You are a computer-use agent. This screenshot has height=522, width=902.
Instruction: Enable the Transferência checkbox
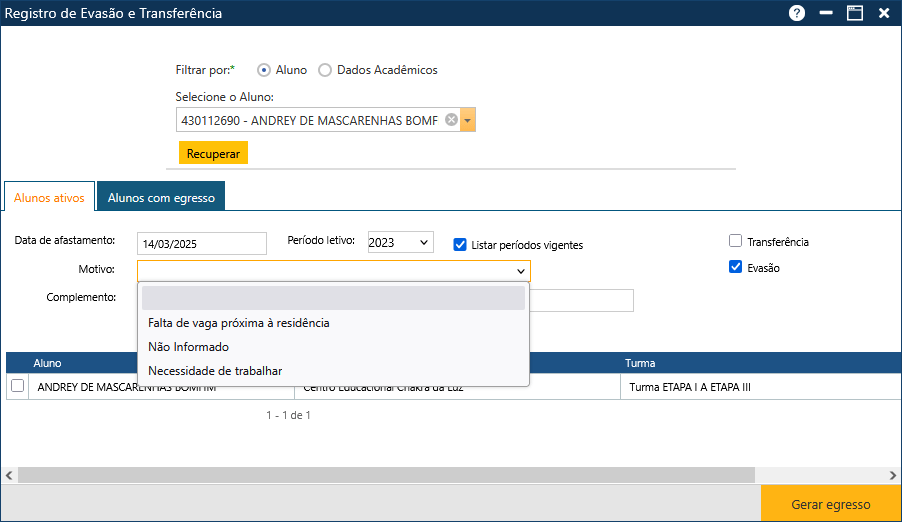(x=736, y=241)
